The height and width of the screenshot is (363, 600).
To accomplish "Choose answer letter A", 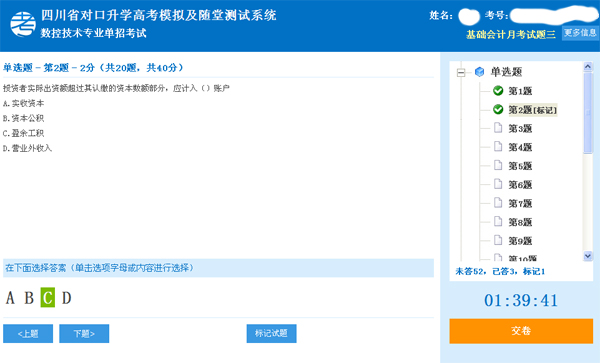I will [10, 298].
